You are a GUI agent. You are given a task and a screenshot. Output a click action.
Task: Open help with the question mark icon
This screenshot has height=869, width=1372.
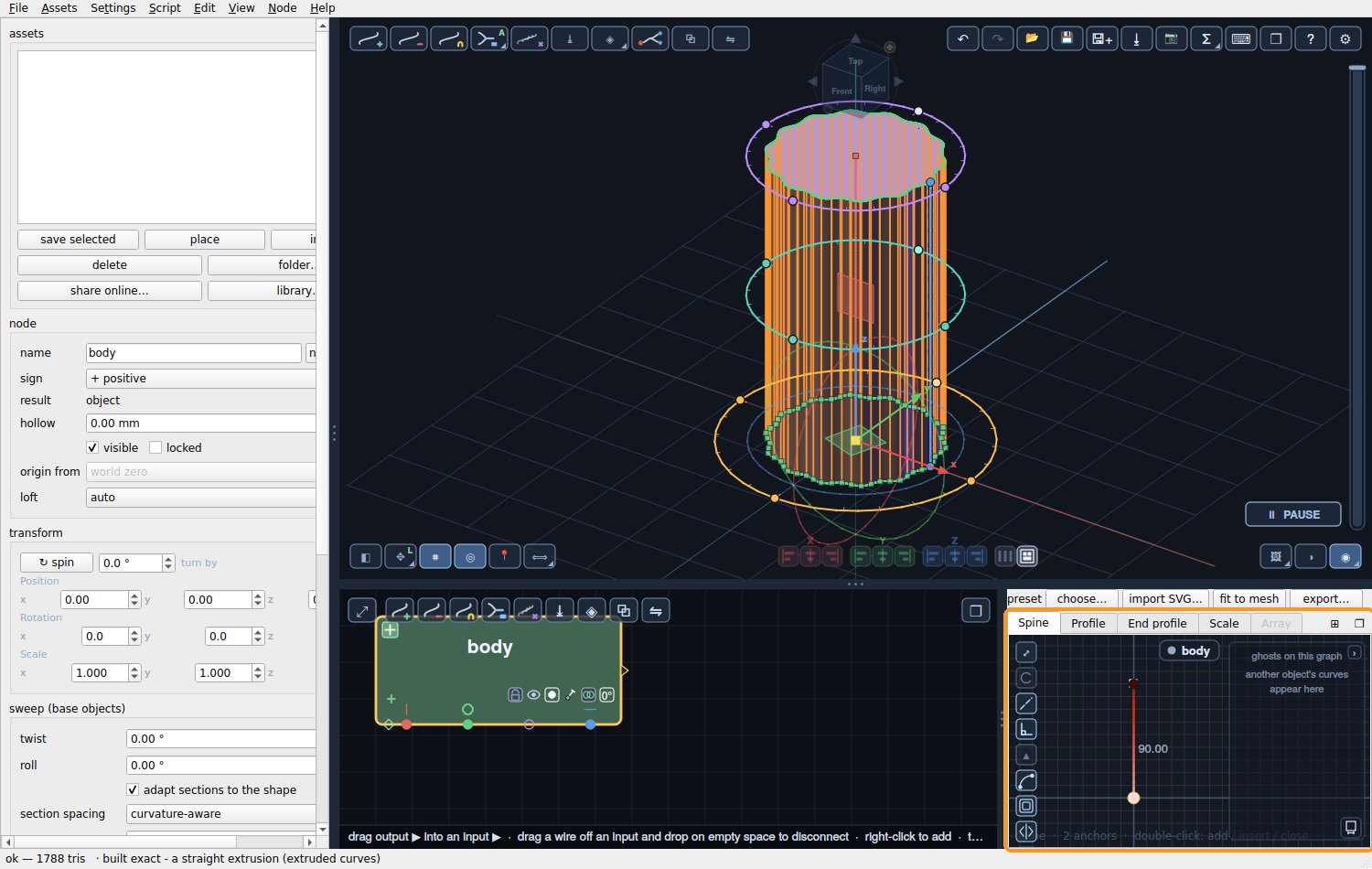pyautogui.click(x=1310, y=38)
